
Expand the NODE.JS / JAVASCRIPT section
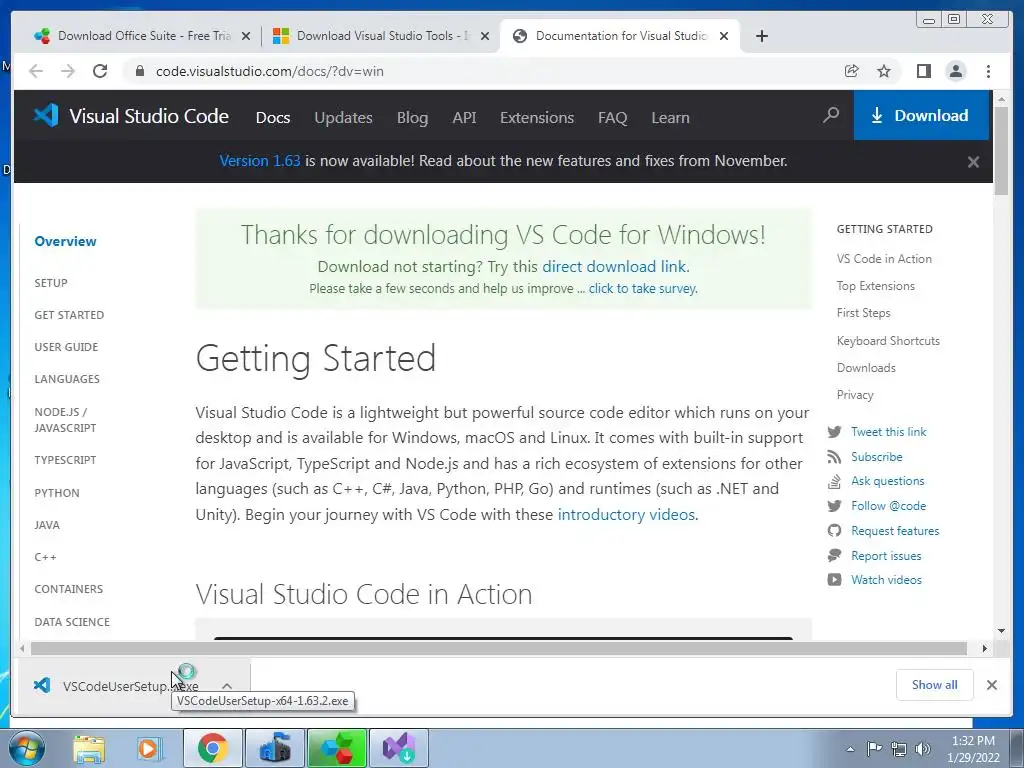pyautogui.click(x=65, y=420)
